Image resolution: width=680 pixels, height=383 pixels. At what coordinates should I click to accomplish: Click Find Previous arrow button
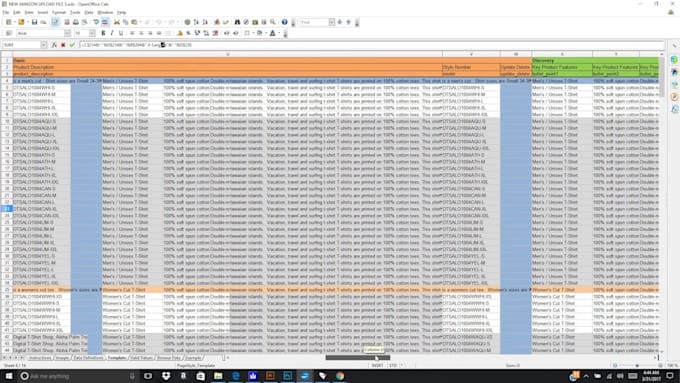tap(348, 22)
